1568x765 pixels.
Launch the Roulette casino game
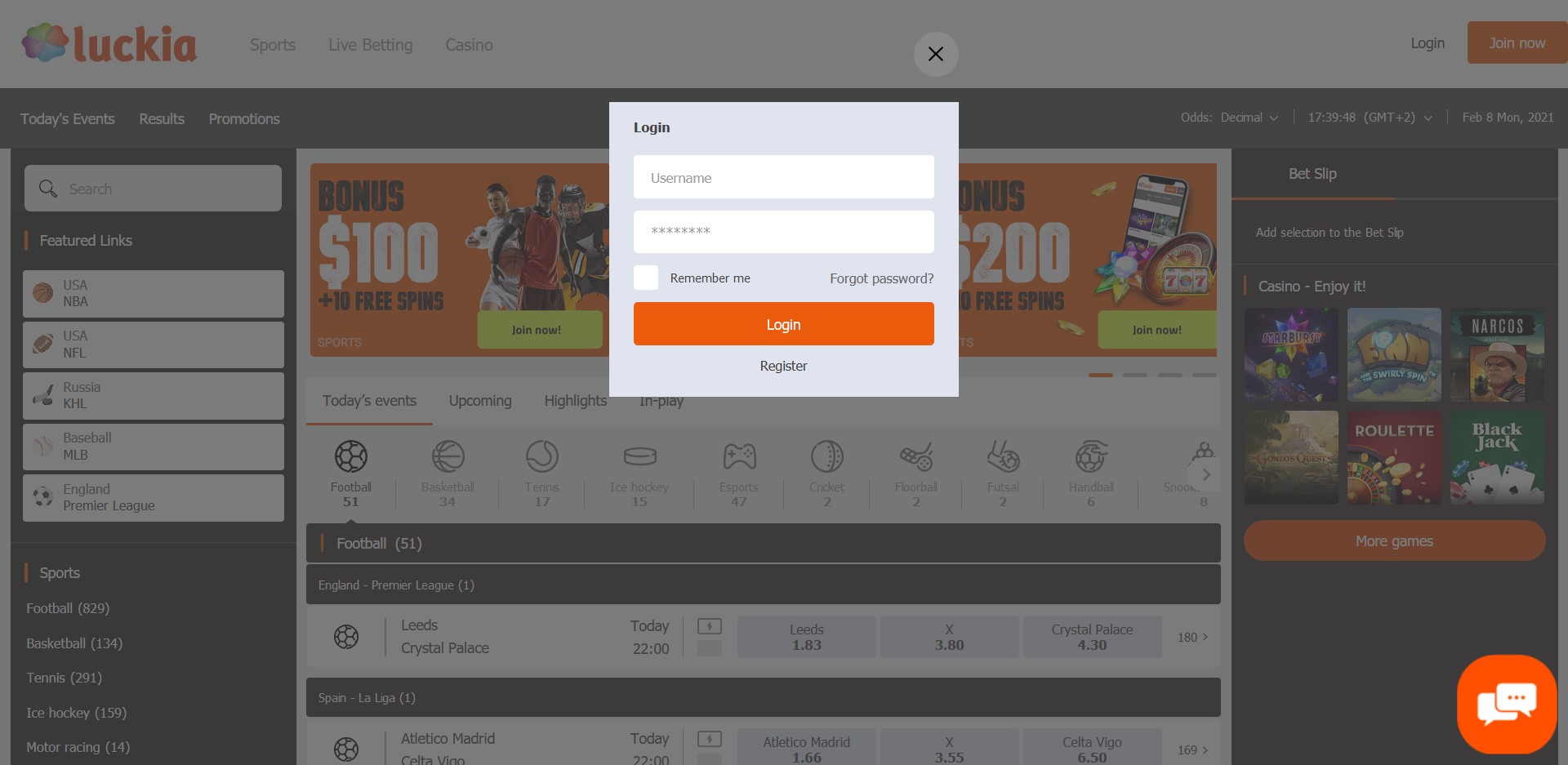point(1394,457)
